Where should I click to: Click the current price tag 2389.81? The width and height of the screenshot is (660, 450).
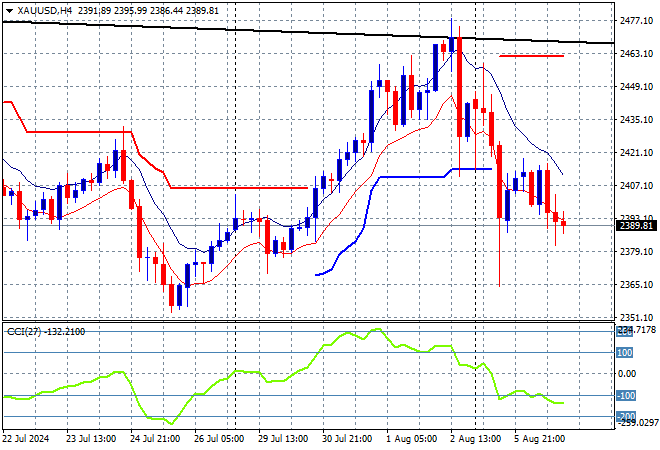[x=636, y=226]
